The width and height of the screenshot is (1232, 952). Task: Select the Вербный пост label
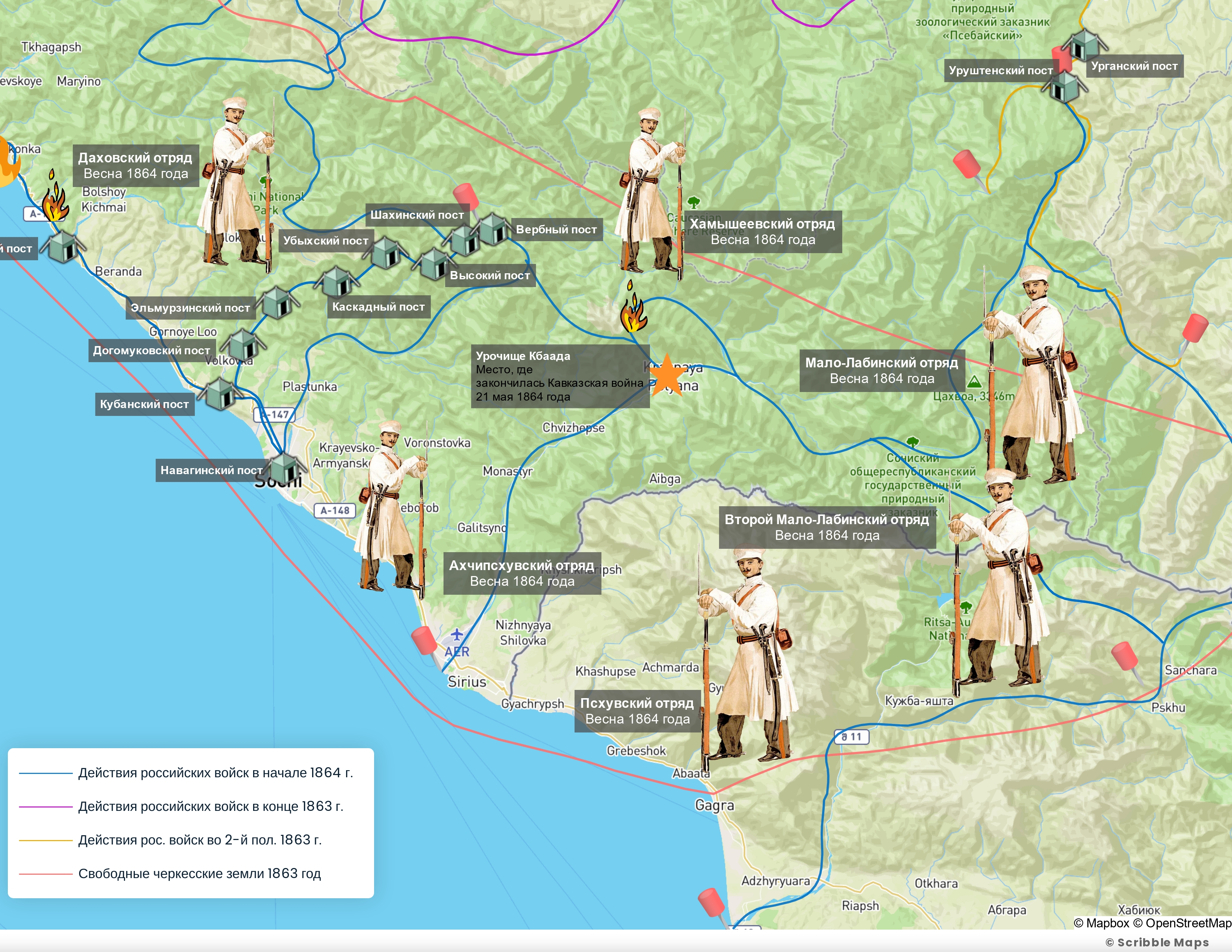tap(557, 230)
